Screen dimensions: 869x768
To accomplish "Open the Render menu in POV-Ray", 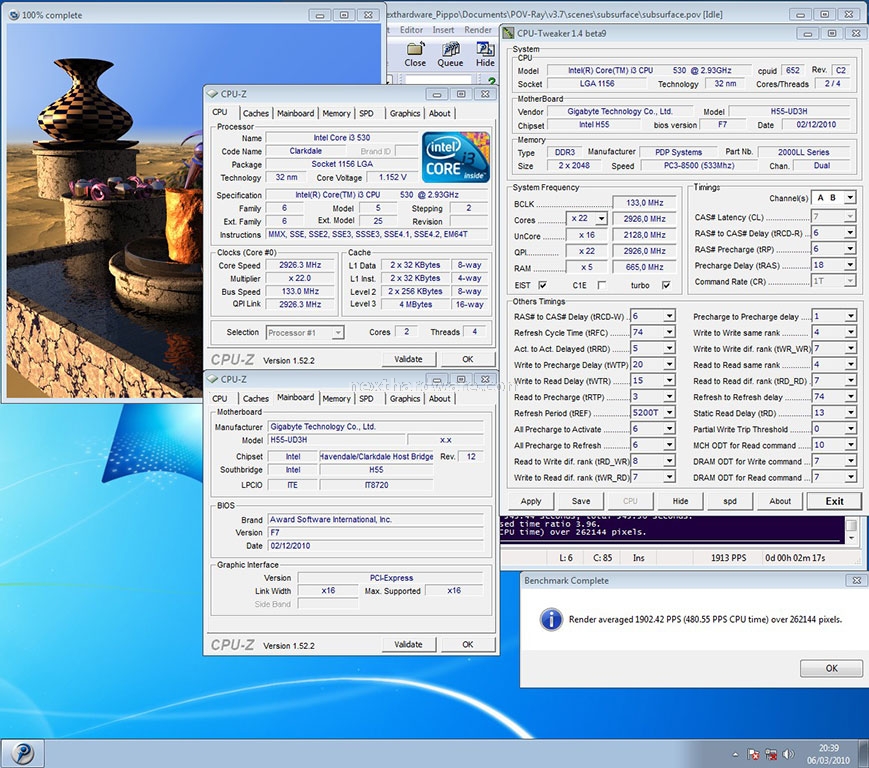I will pos(478,30).
